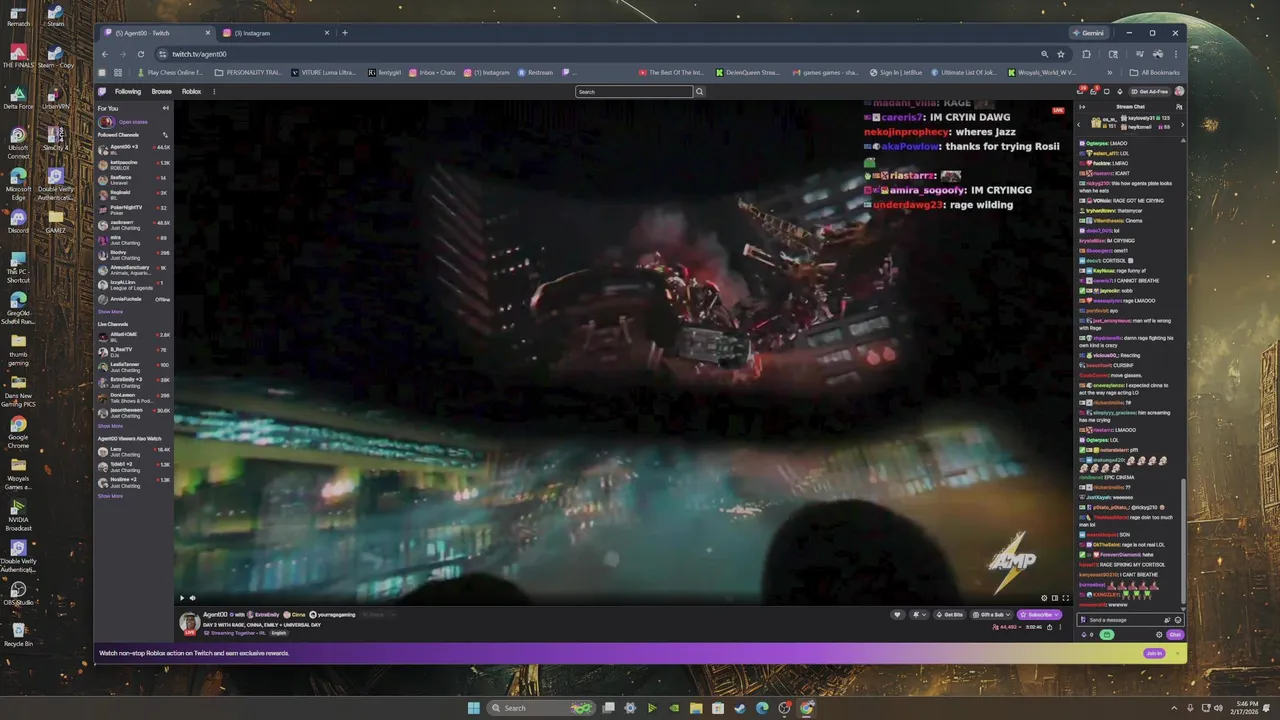Show more Agent00 Viewers Also Watch

pos(110,496)
